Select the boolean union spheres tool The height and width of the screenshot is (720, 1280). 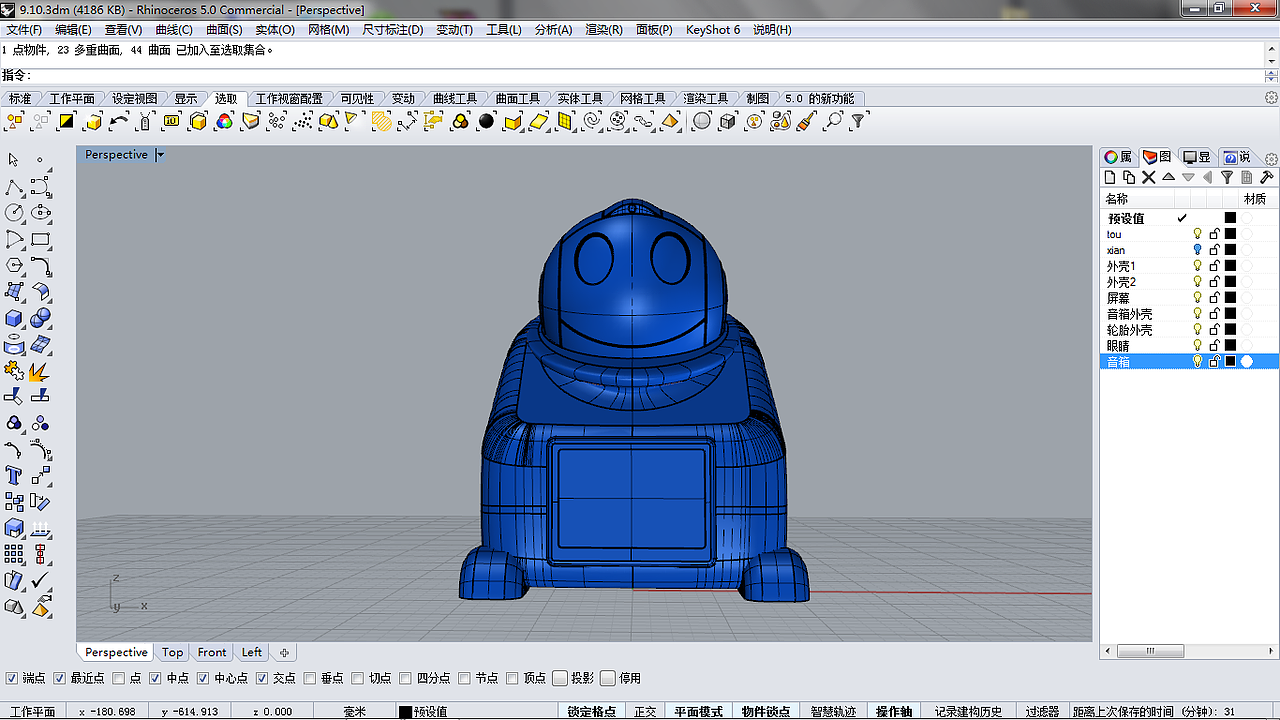pyautogui.click(x=41, y=318)
